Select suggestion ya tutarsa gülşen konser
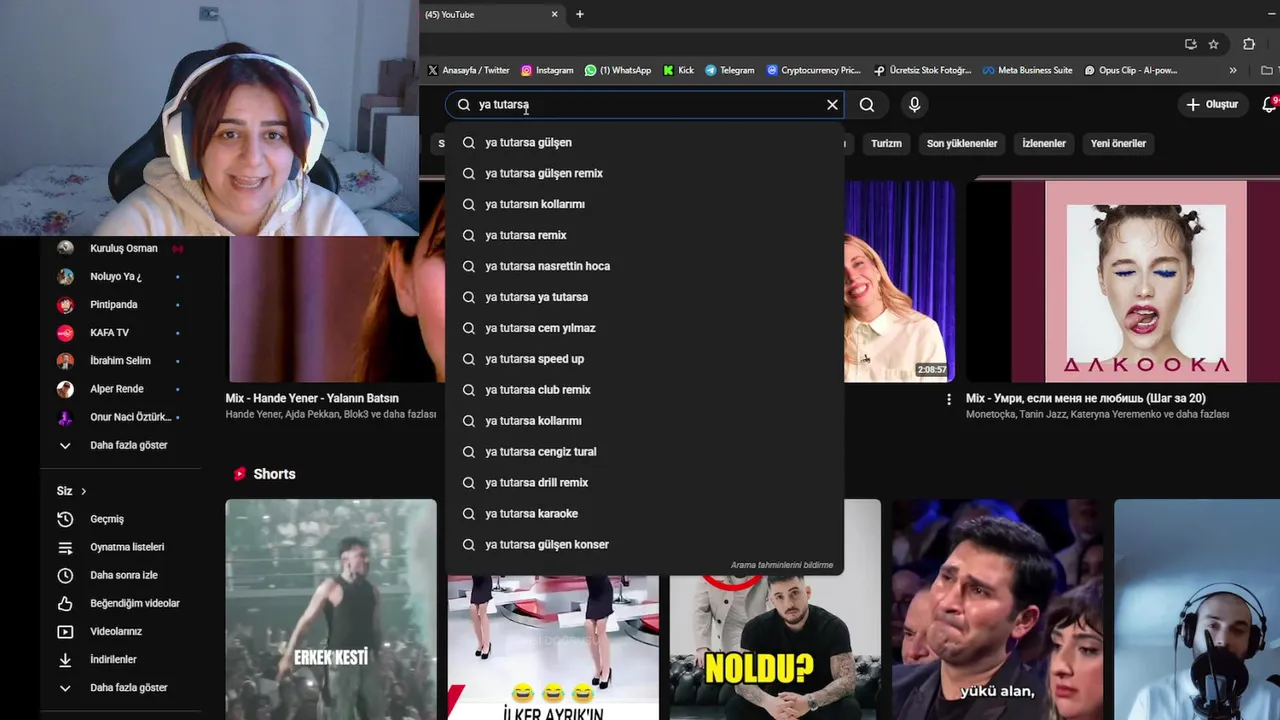 [644, 545]
